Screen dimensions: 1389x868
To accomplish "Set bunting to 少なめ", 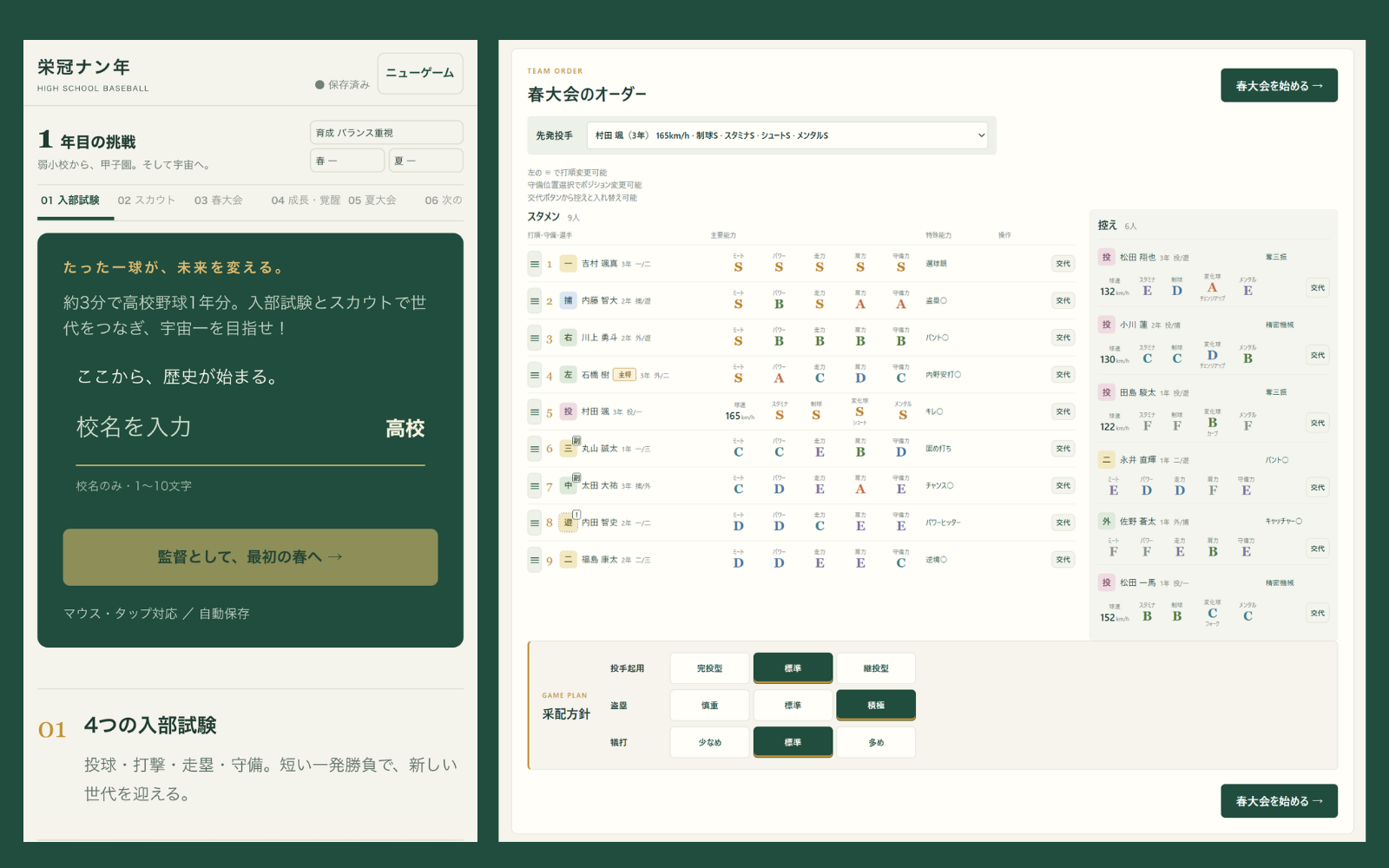I will (709, 742).
